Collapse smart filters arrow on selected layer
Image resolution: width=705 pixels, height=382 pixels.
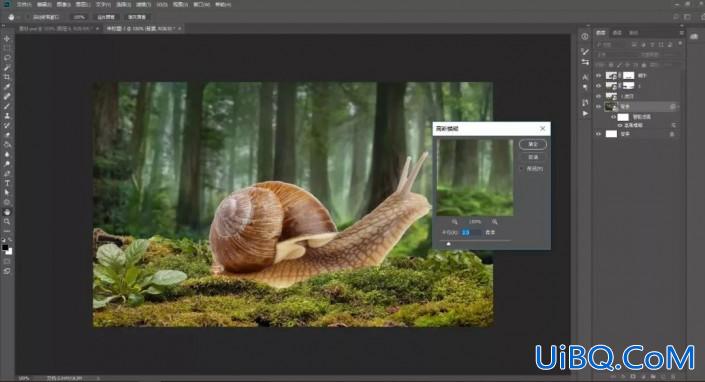[678, 107]
